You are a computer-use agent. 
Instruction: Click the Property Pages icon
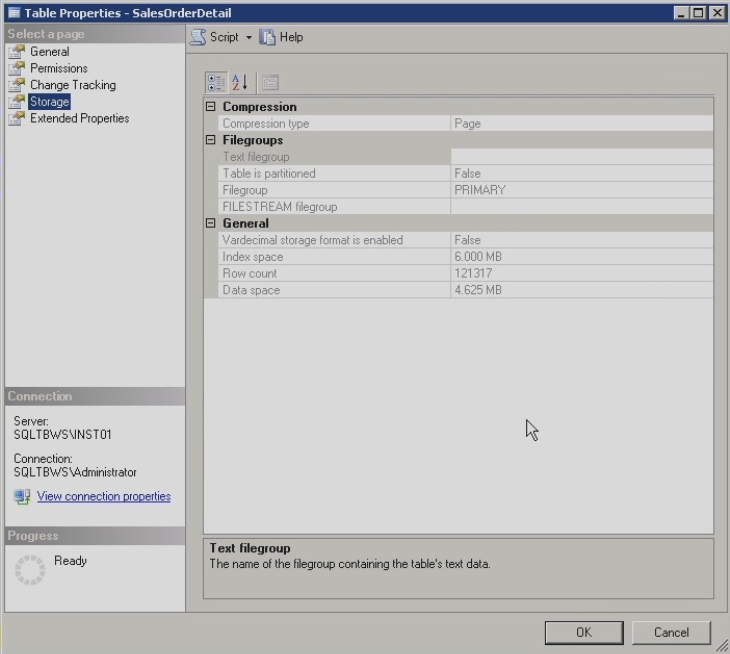point(270,82)
